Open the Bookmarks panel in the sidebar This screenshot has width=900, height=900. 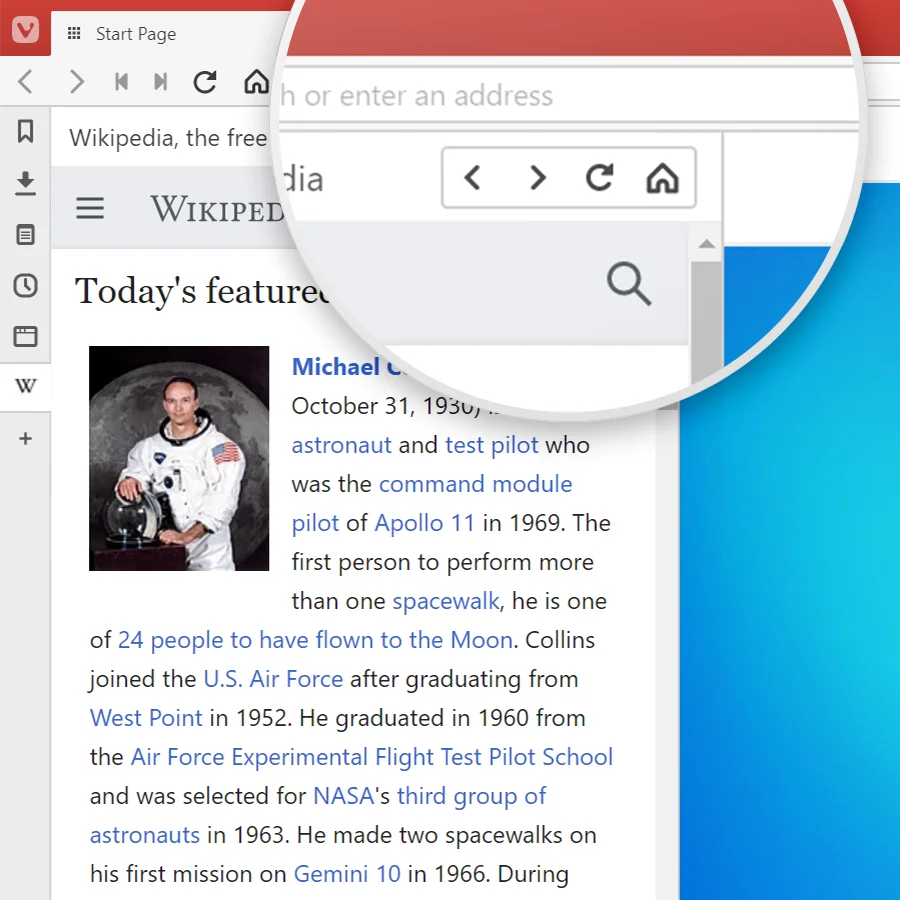pos(26,131)
